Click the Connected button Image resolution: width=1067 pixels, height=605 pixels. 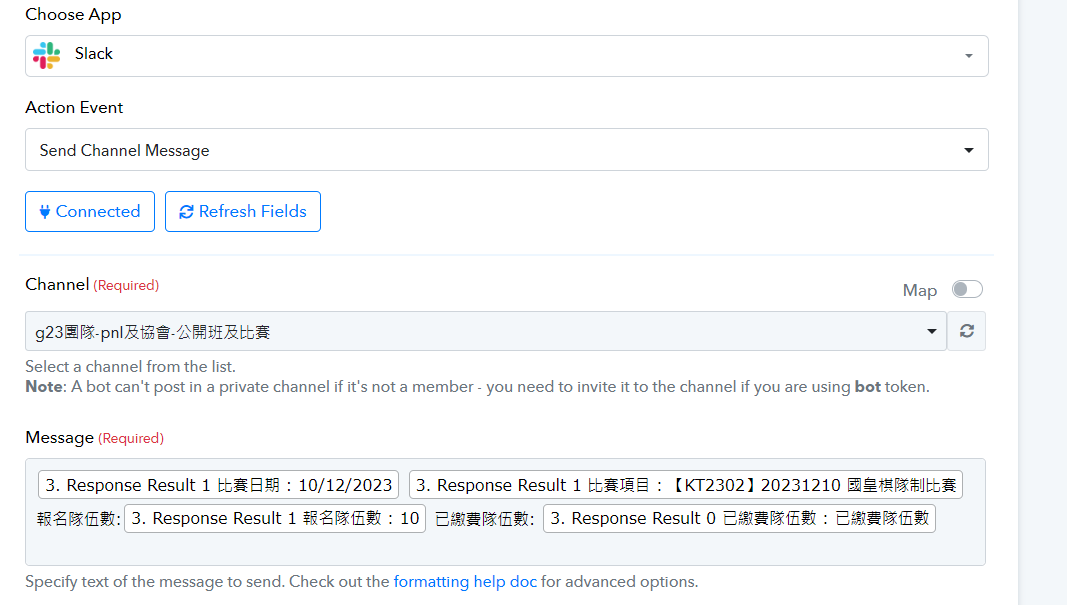tap(90, 212)
